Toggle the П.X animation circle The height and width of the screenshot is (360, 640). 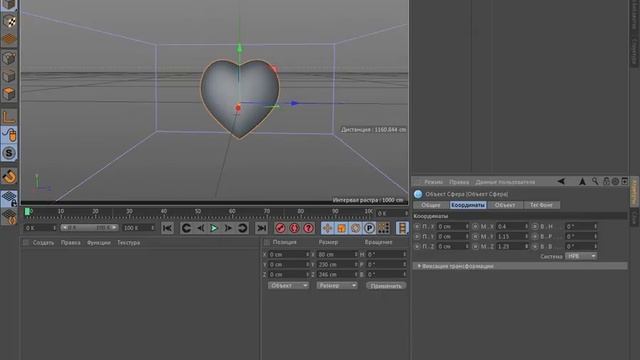coord(417,226)
